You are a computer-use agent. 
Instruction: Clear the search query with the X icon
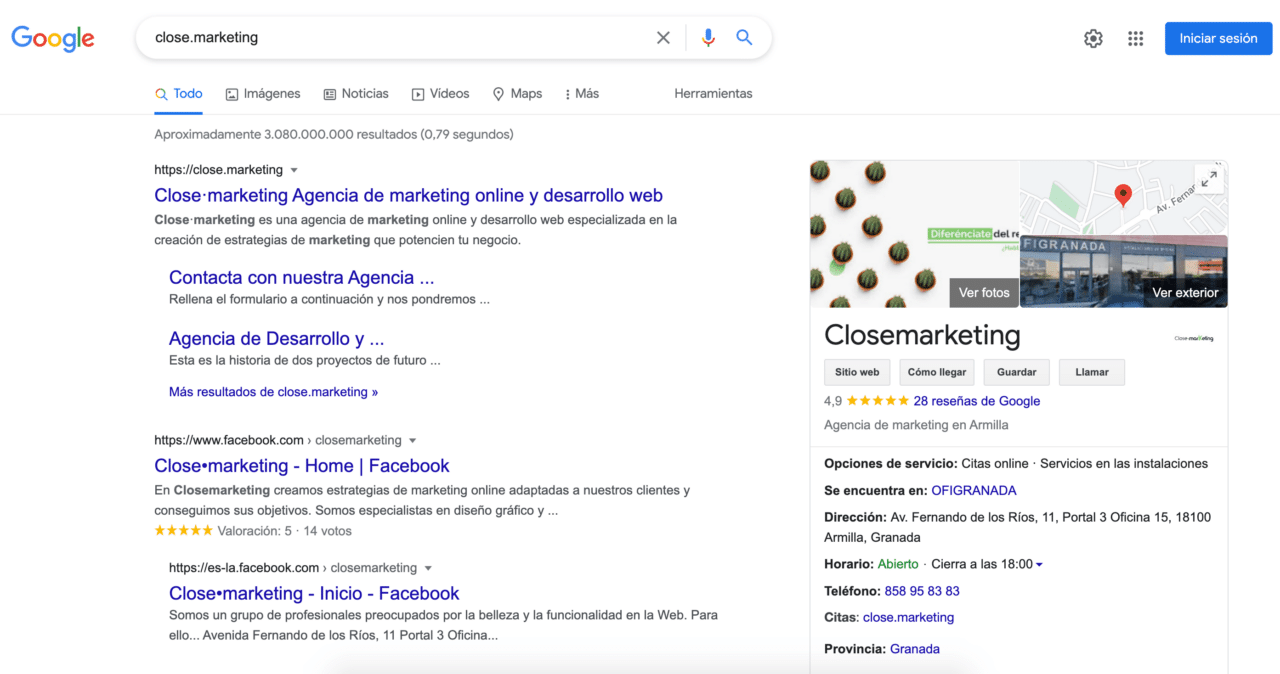pos(663,37)
